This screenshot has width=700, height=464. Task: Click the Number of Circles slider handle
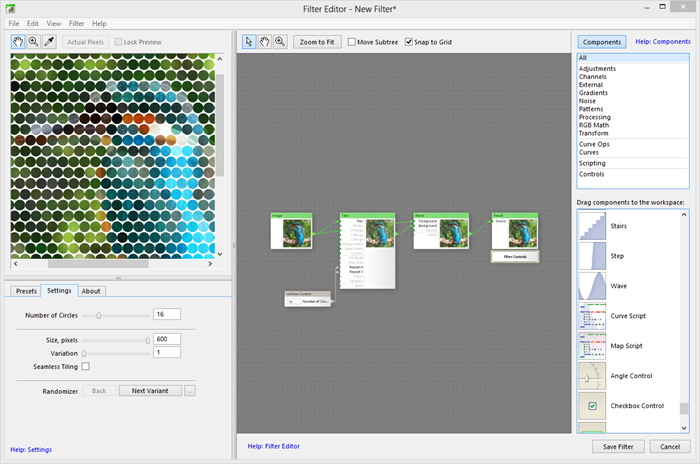pos(98,315)
